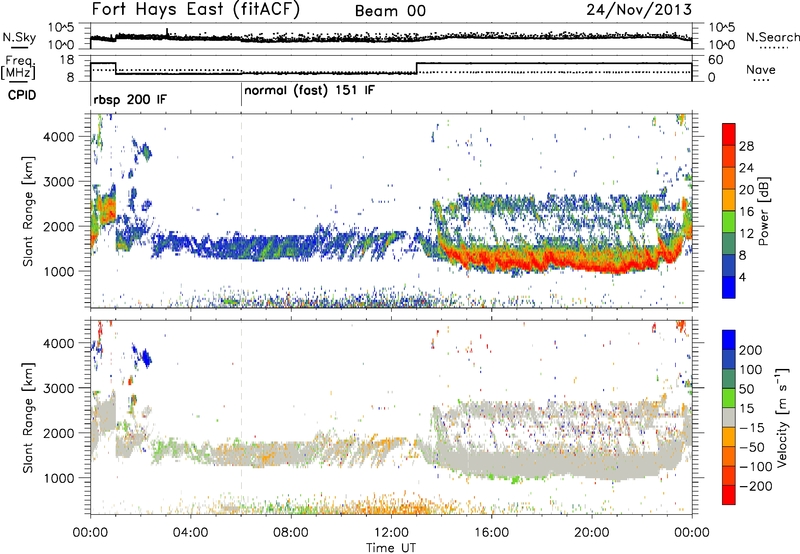Pick the blue top segment of velocity colorbar
Viewport: 800px width, 554px height.
(729, 340)
